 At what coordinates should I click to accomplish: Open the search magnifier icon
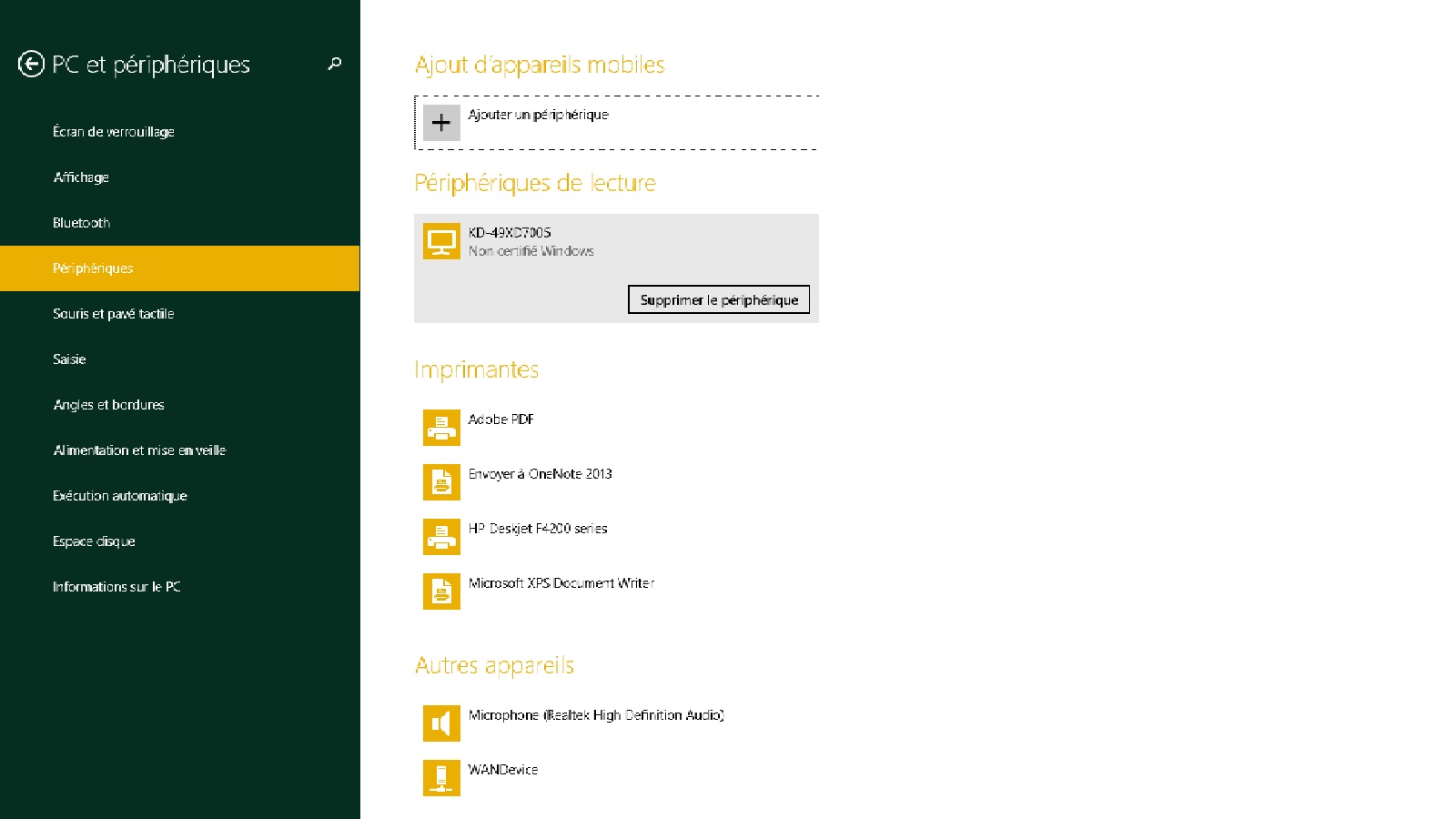[x=335, y=64]
